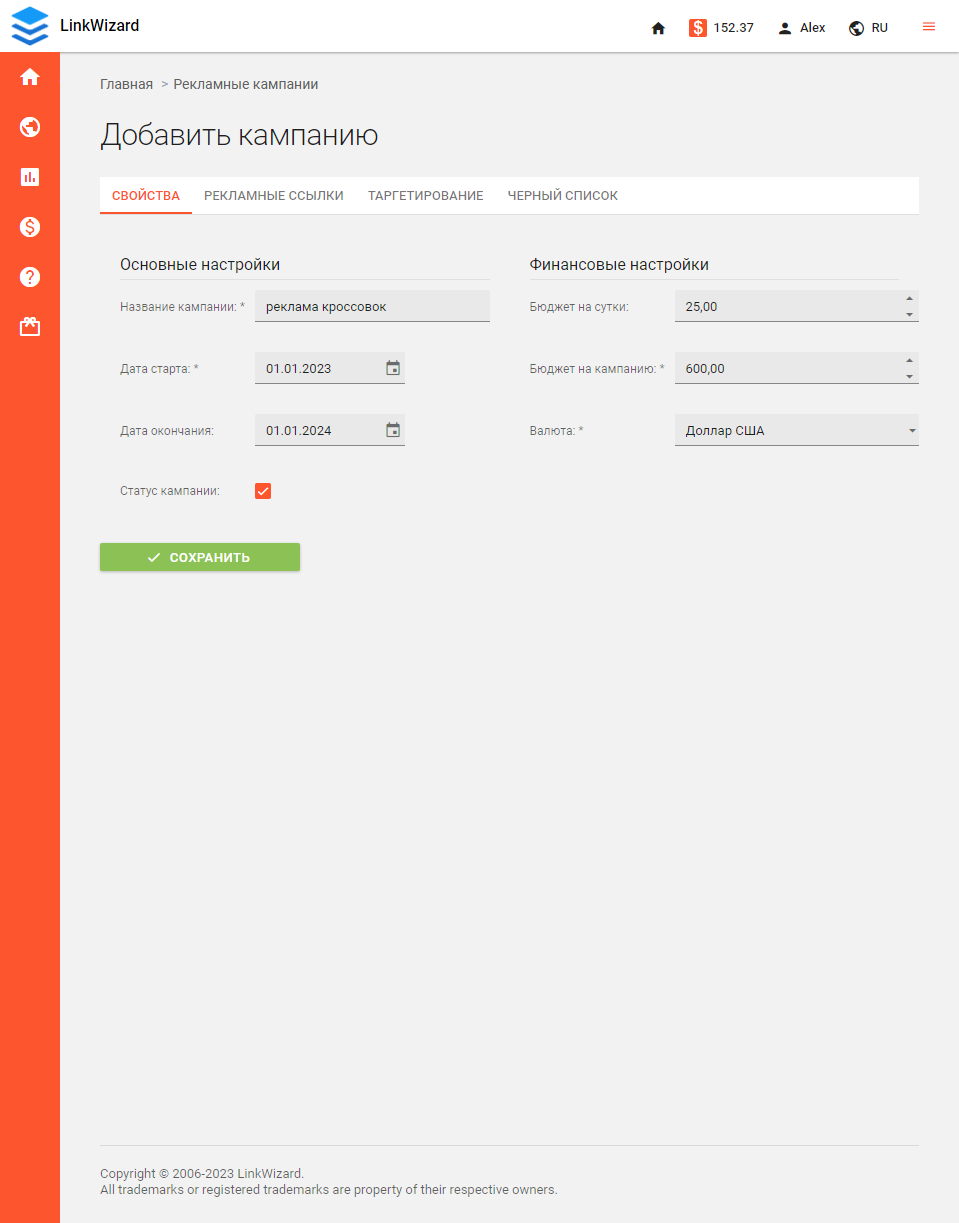This screenshot has height=1223, width=959.
Task: Open the calendar picker for Дата окончания
Action: point(393,429)
